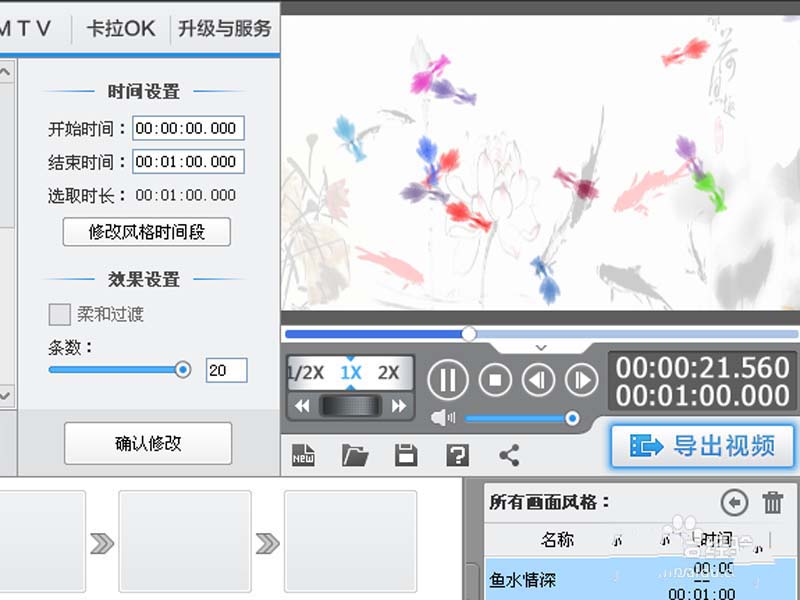Open the 卡拉OK menu
The image size is (800, 600).
tap(119, 28)
